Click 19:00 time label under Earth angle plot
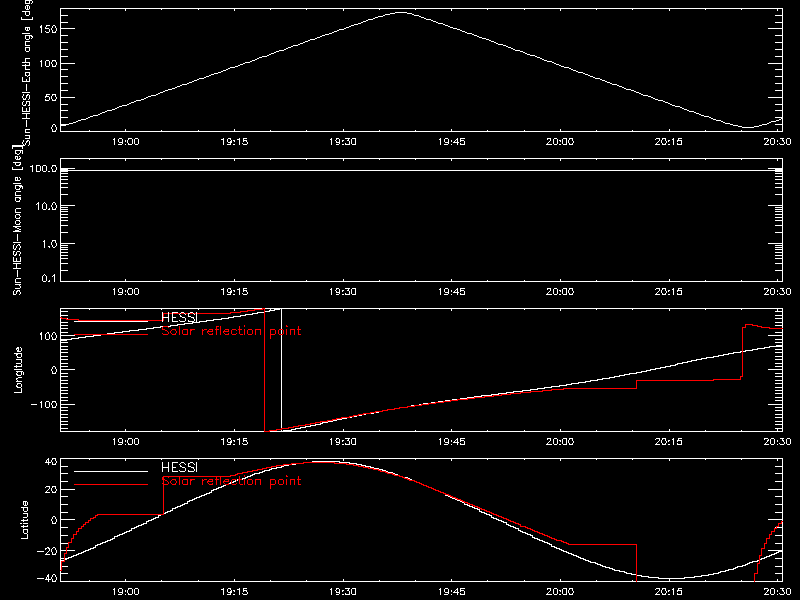 [126, 142]
